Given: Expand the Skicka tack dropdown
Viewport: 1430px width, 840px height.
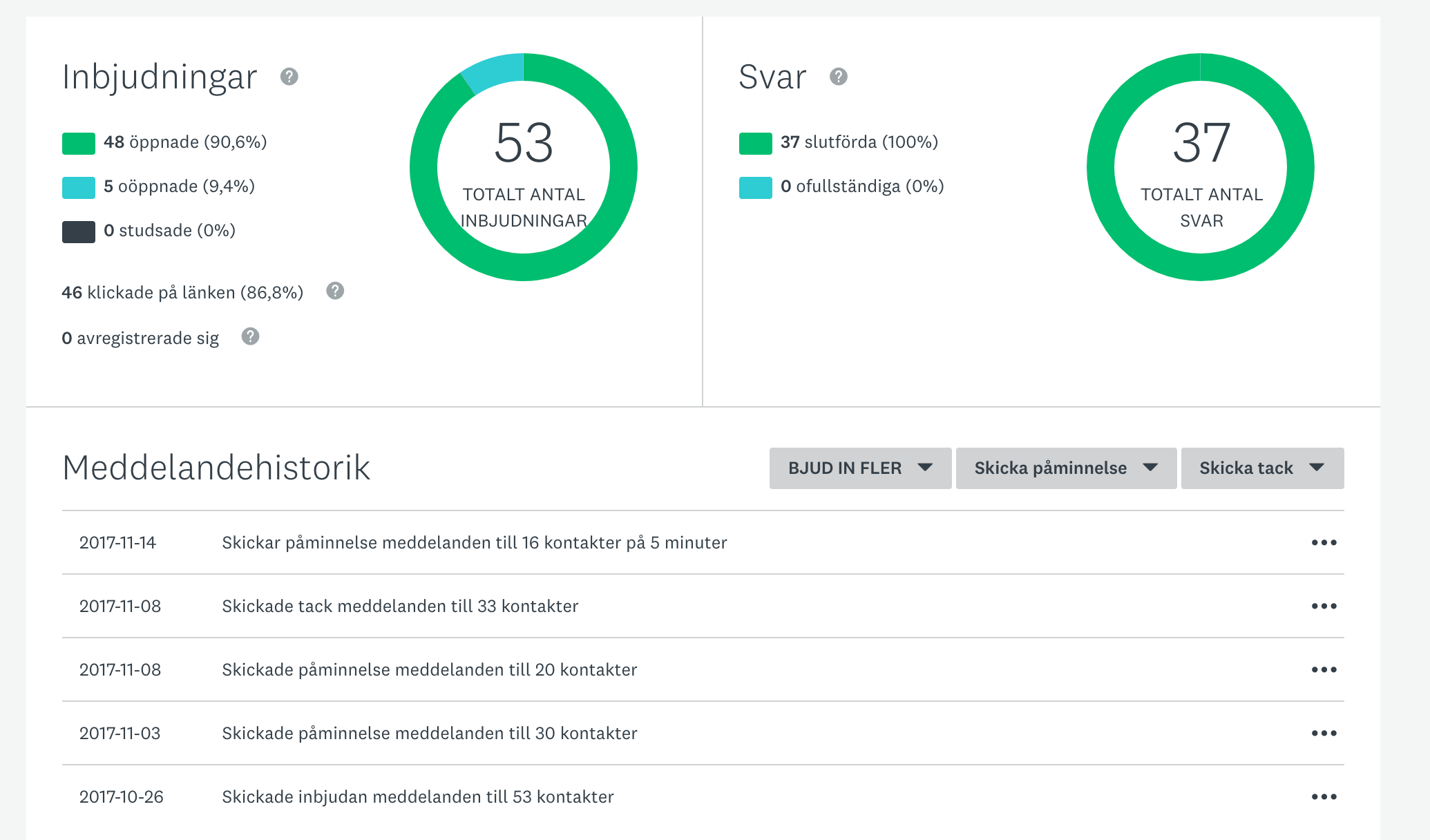Looking at the screenshot, I should (1262, 468).
